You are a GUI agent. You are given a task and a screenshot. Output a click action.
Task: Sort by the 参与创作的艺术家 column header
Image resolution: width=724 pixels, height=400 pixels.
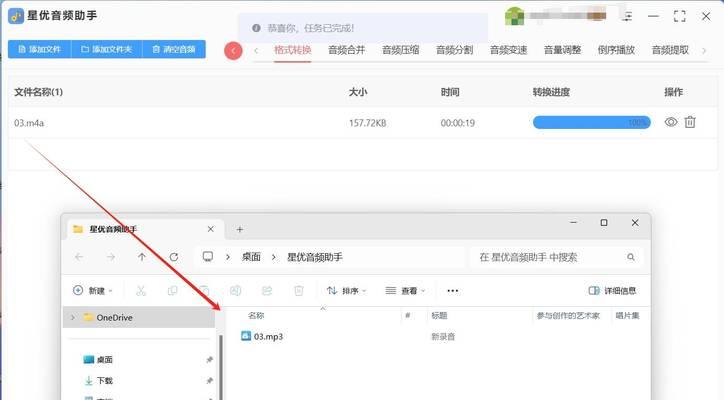pyautogui.click(x=568, y=315)
